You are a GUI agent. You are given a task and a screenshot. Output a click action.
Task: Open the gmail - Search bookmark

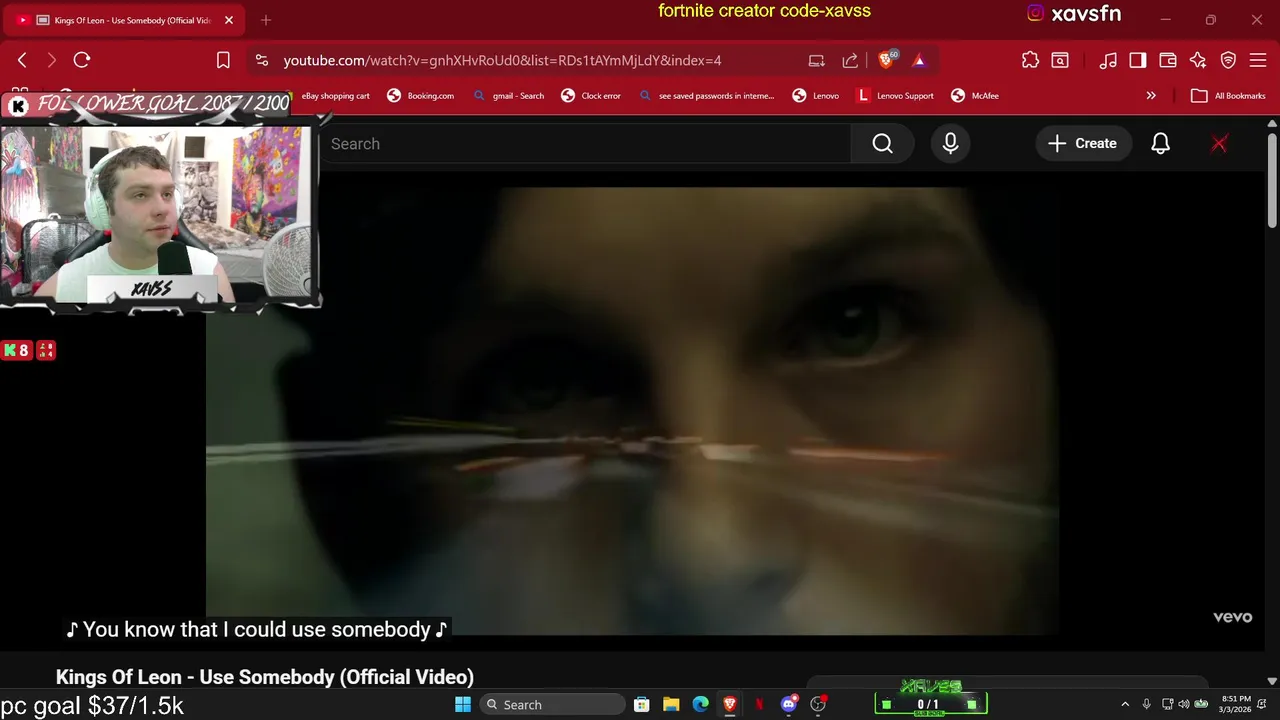tap(509, 96)
